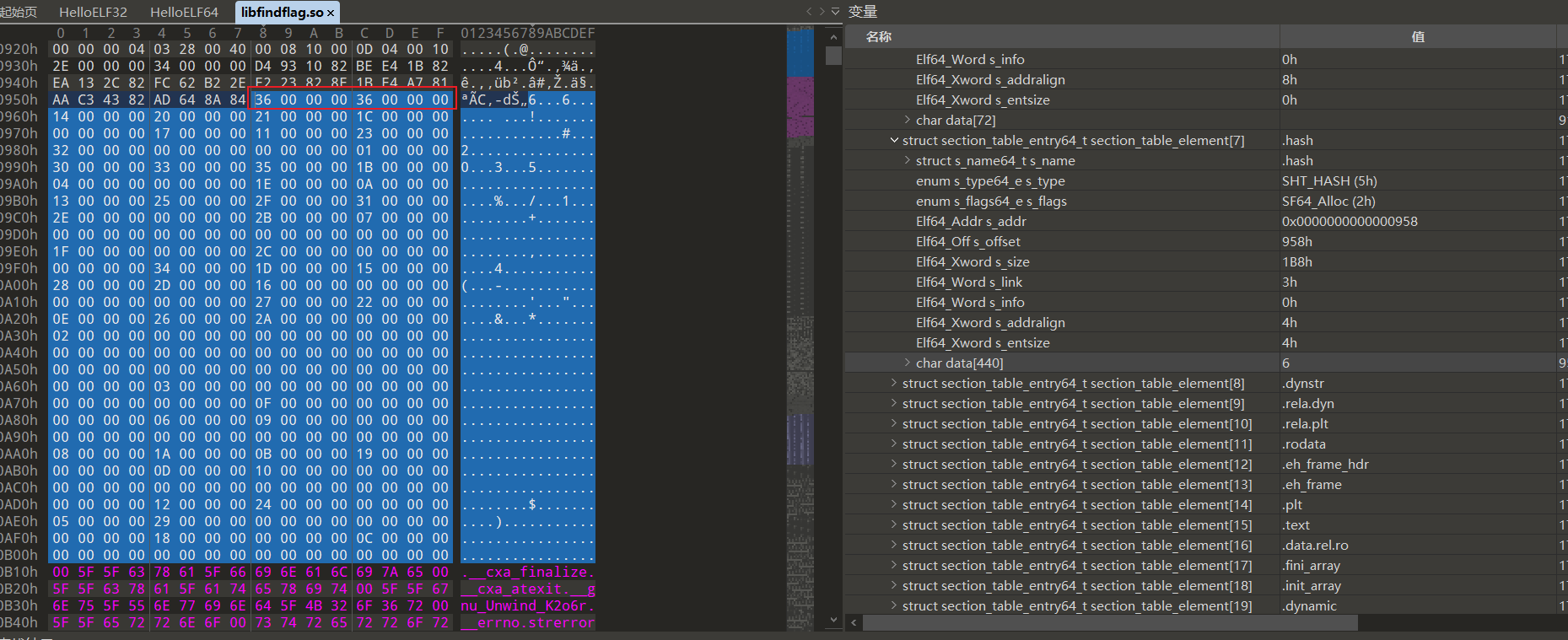The height and width of the screenshot is (640, 1568).
Task: Select the Elf64_Off s_offset row
Action: (967, 242)
